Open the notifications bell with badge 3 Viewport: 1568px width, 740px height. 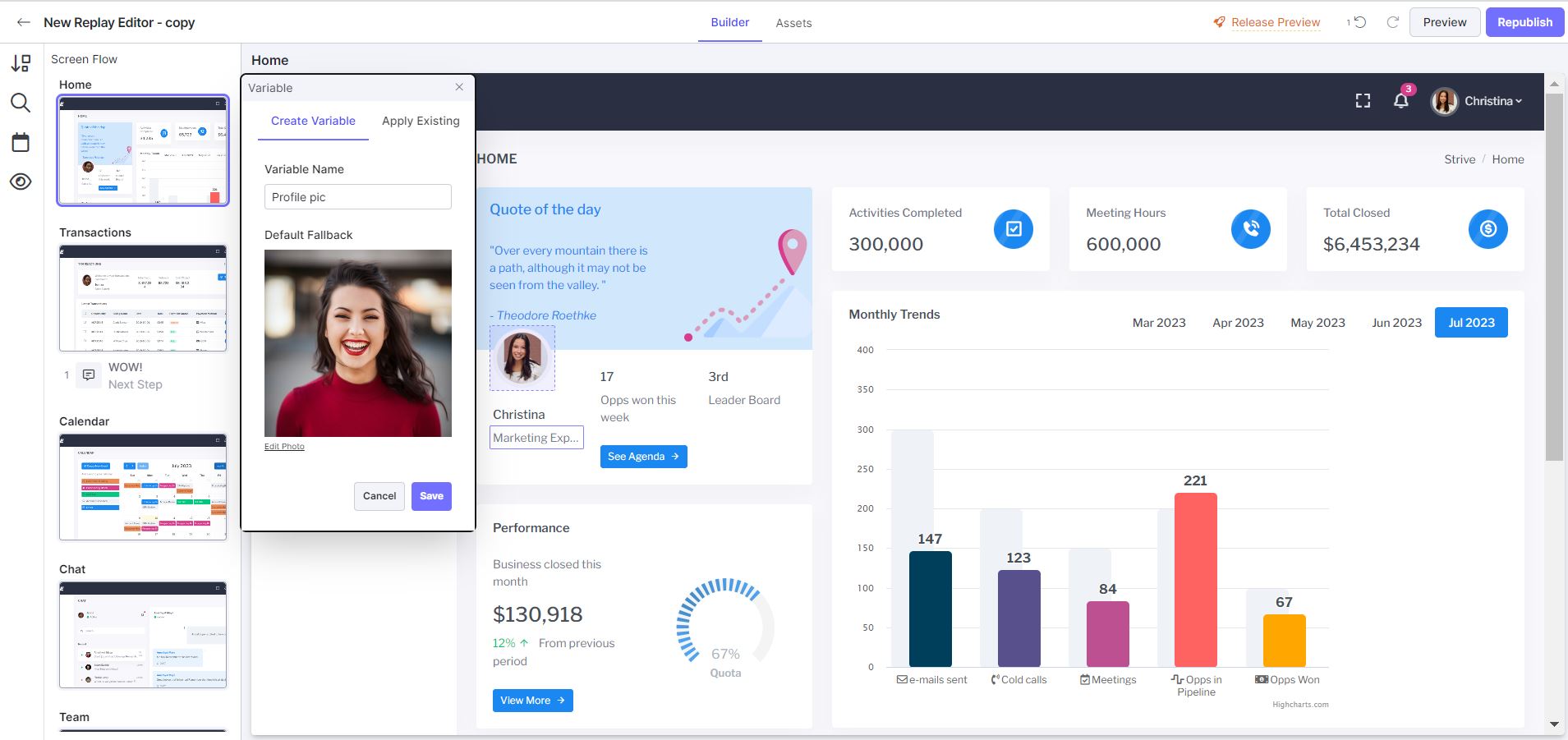tap(1401, 100)
